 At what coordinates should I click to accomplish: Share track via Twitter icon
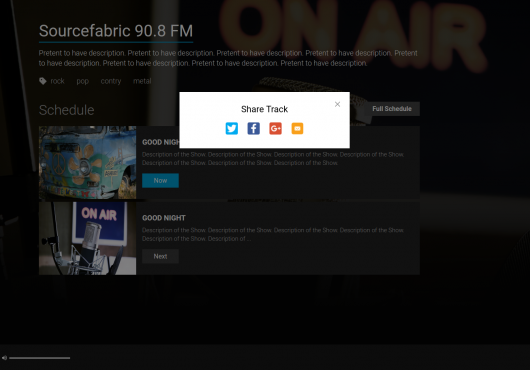232,128
